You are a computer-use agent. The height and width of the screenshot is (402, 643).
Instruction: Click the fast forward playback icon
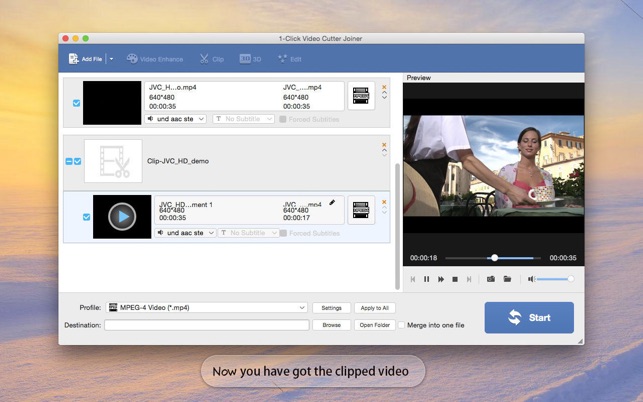tap(441, 279)
